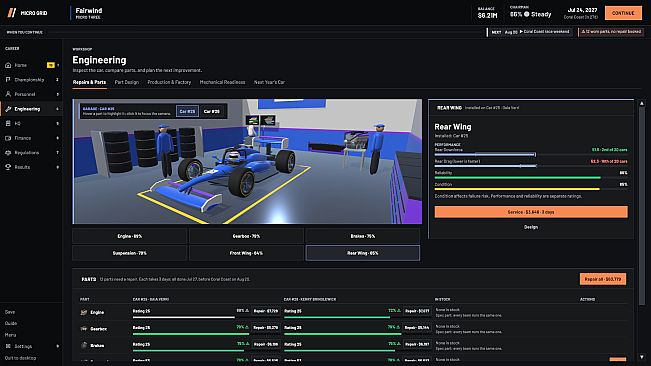Open the Production & Factory tab
The width and height of the screenshot is (651, 366).
click(x=169, y=82)
